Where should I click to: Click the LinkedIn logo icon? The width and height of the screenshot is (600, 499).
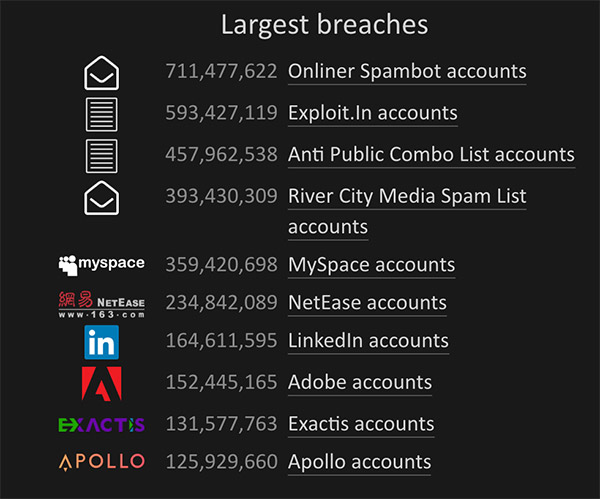[x=102, y=342]
